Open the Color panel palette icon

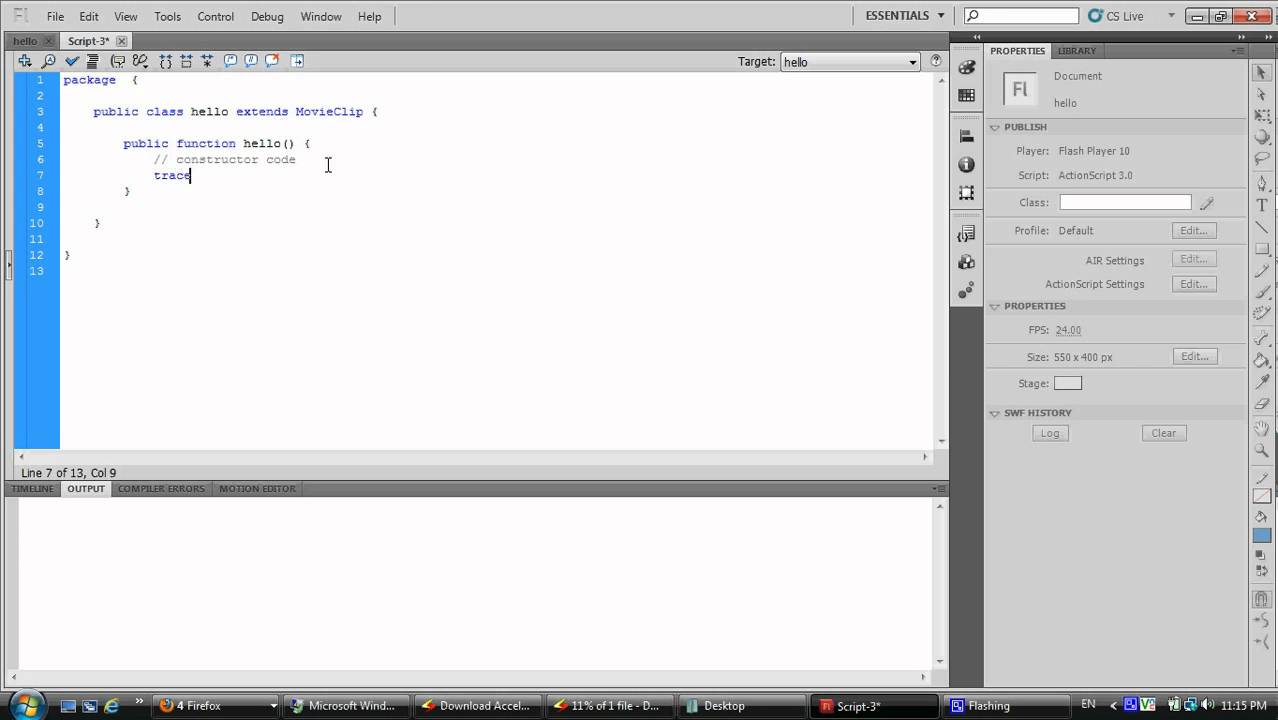[x=966, y=68]
